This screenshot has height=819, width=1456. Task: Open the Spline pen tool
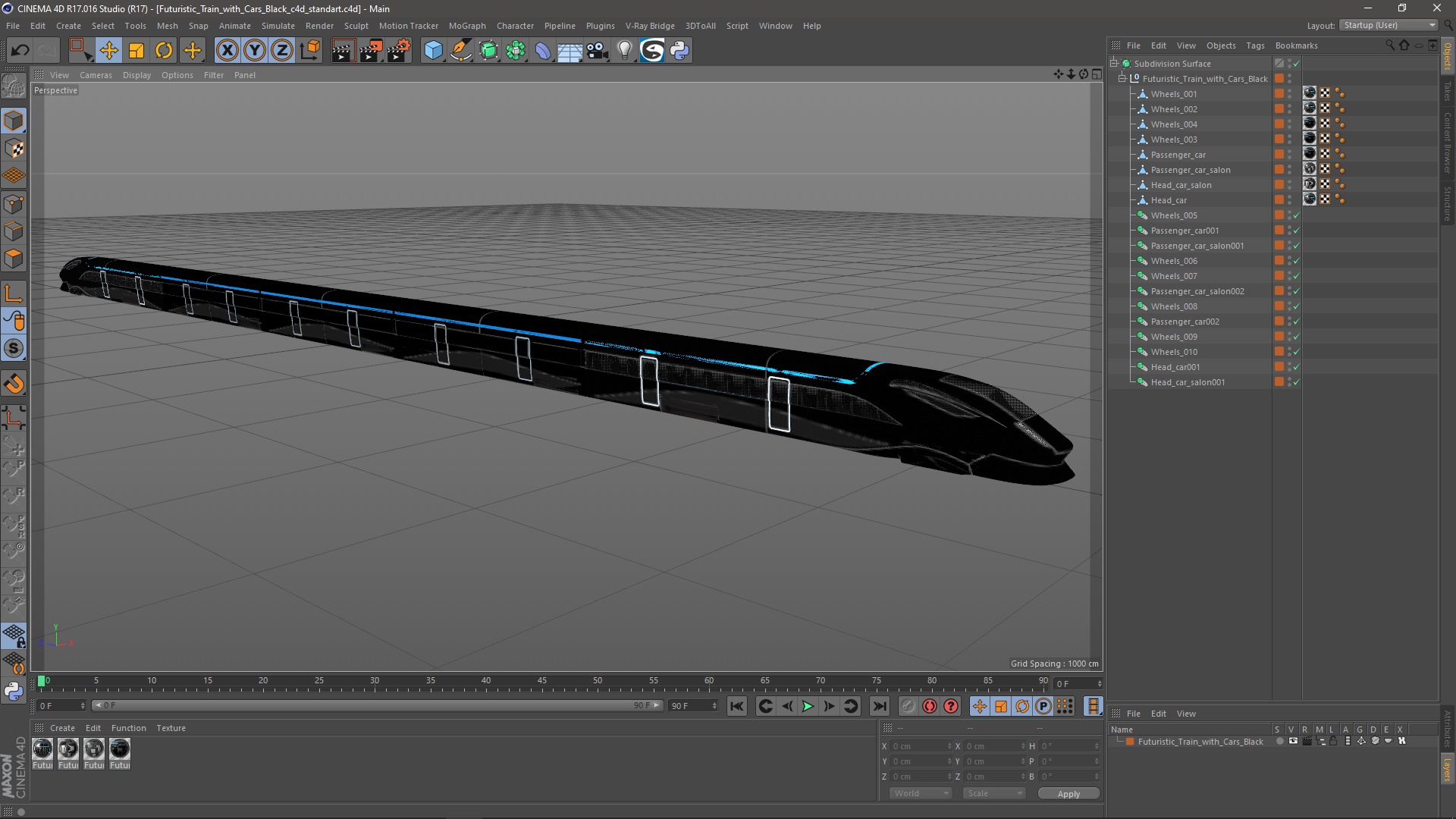[x=461, y=50]
